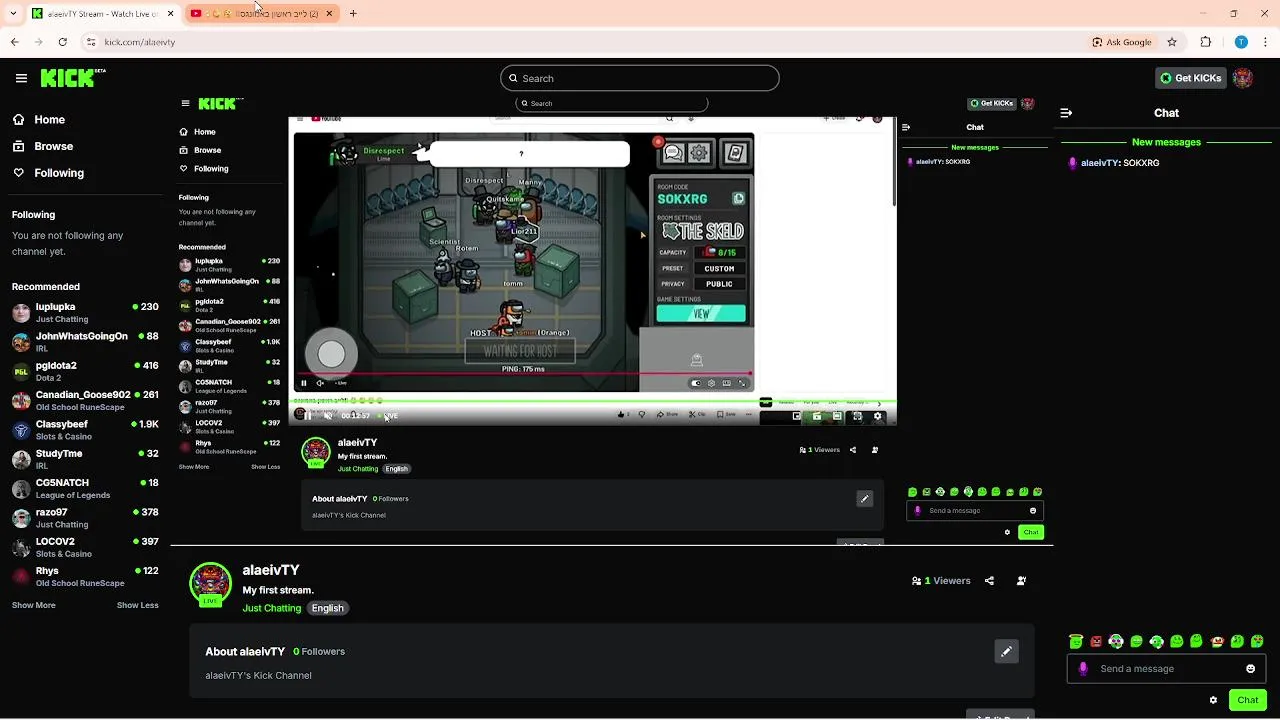Open Classybeef channel in main Recommended list
Screen dimensions: 1280x720
tap(85, 430)
